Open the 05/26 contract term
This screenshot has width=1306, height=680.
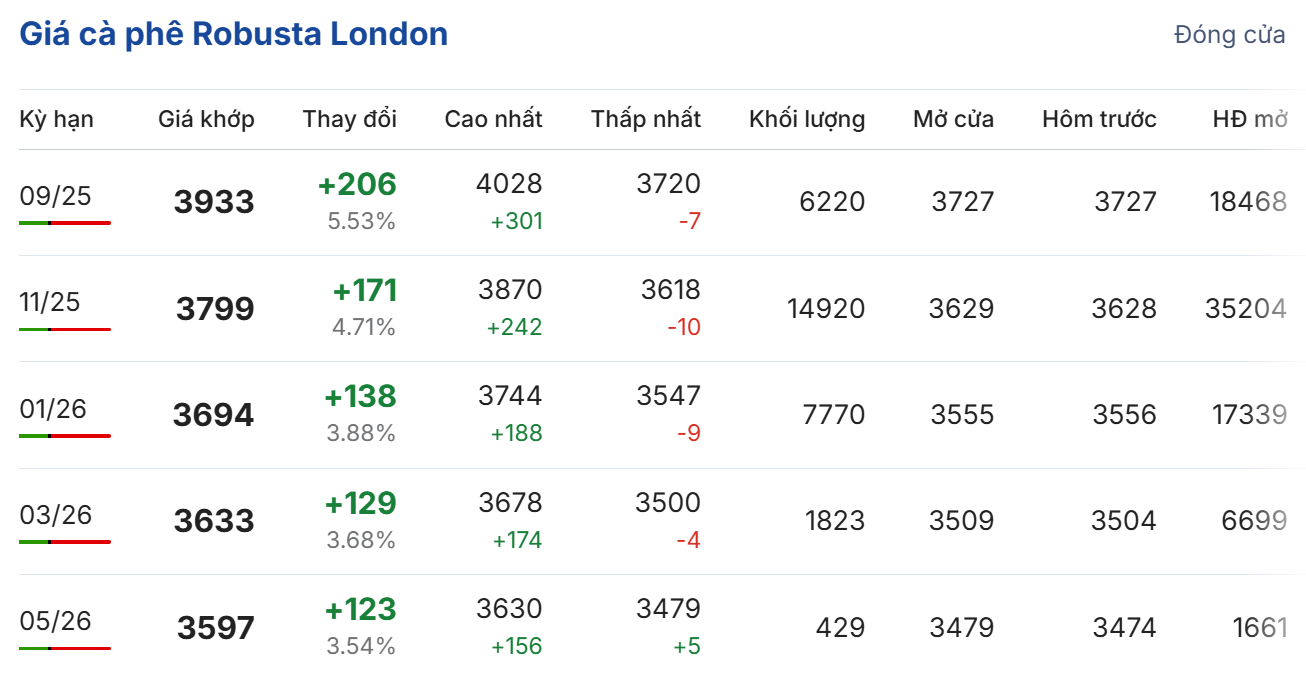click(55, 621)
